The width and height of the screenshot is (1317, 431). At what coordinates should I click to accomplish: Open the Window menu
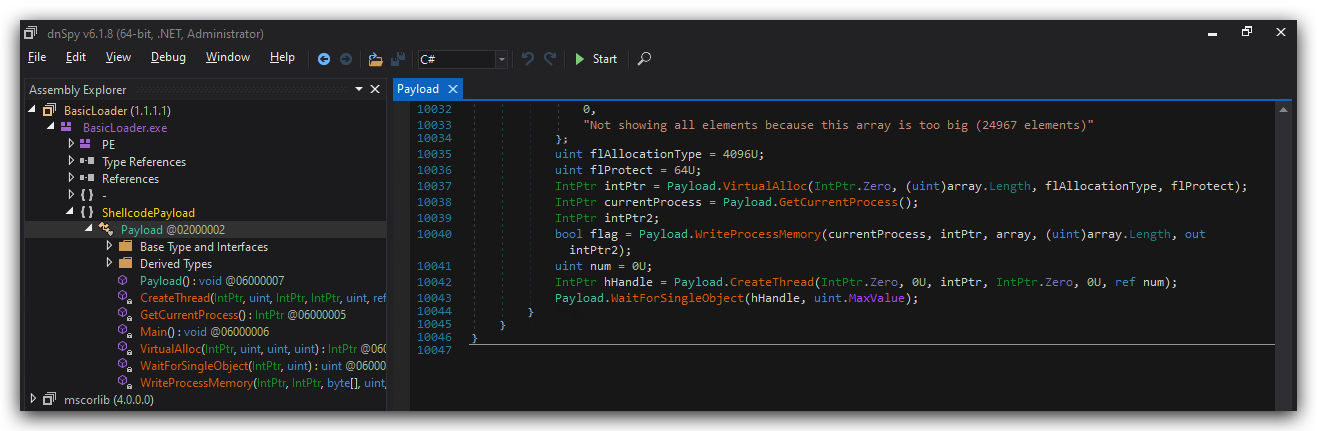point(228,57)
